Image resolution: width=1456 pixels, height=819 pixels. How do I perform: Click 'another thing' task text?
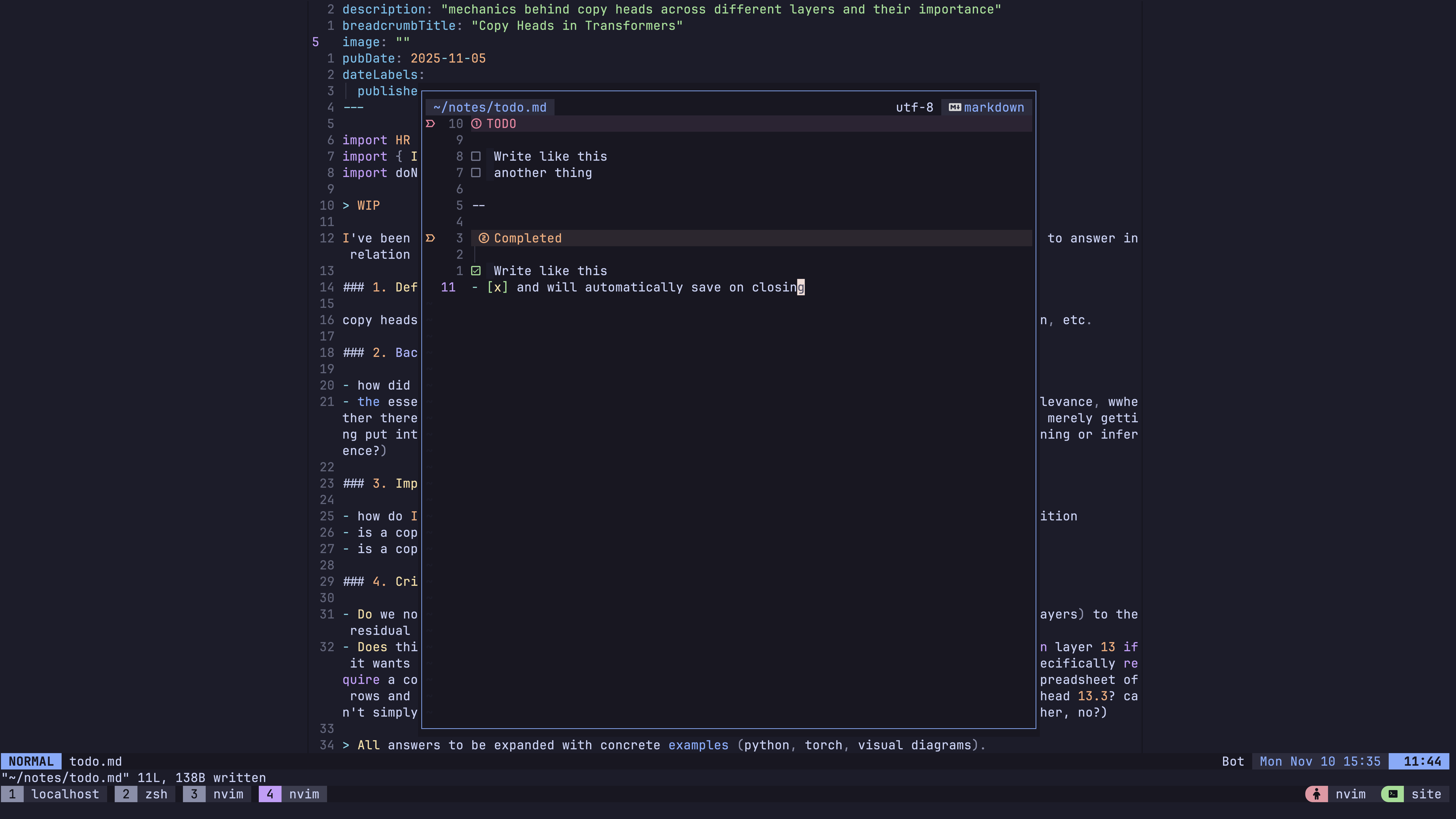[x=543, y=173]
